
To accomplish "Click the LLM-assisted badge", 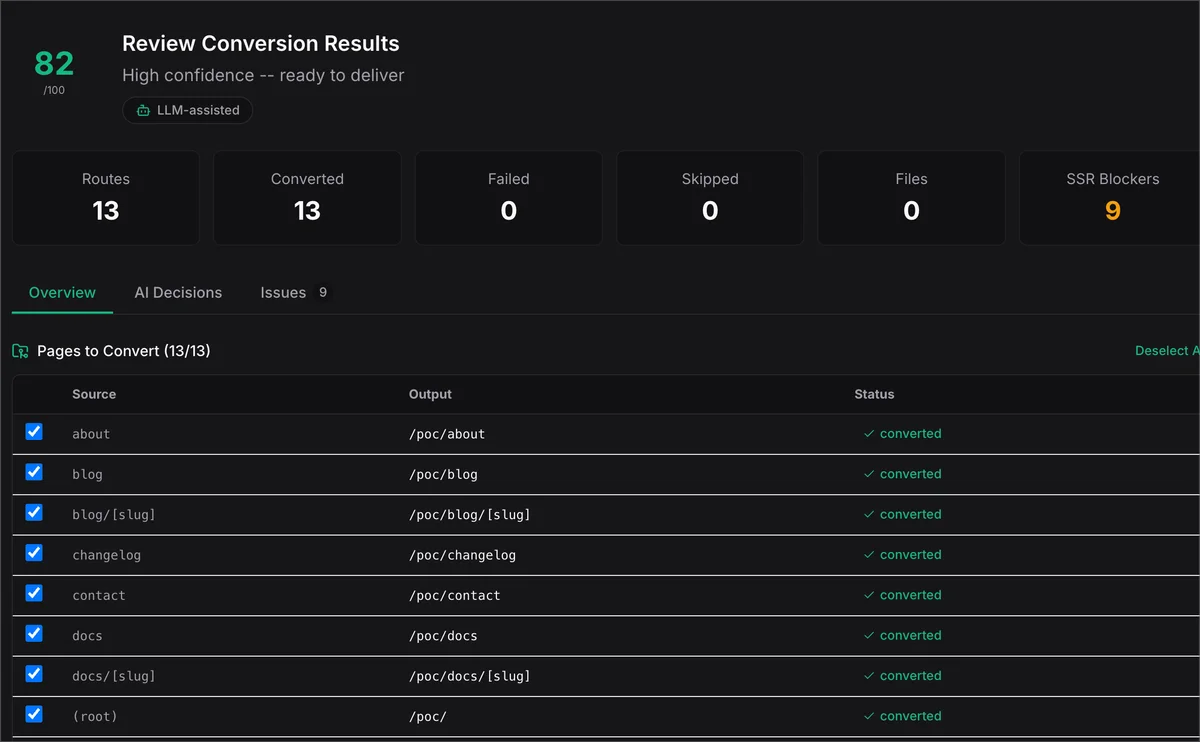I will (187, 110).
